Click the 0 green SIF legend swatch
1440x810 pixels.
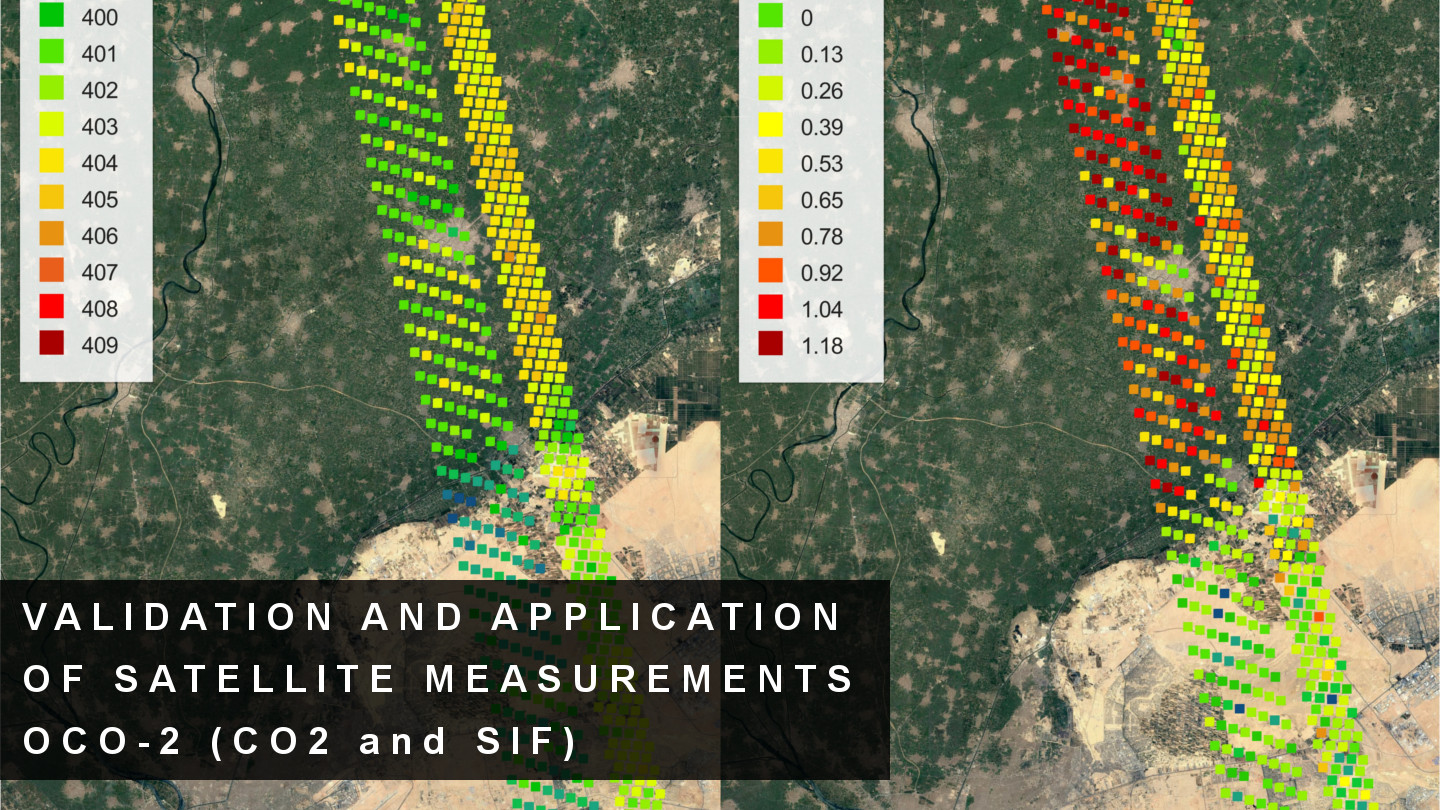tap(770, 17)
